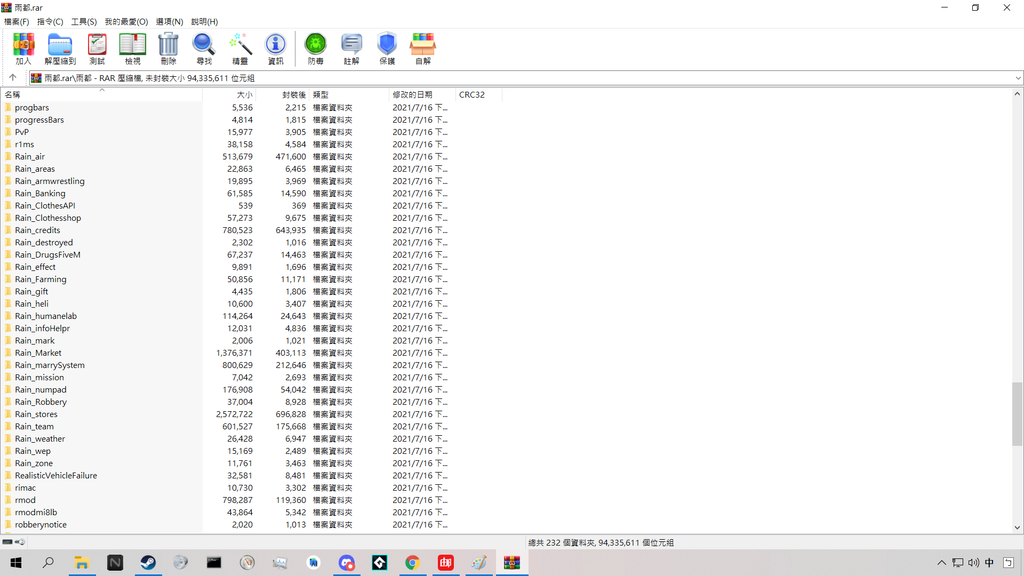Screen dimensions: 1024x576
Task: Select the Rain_Banking folder name
Action: (x=40, y=193)
